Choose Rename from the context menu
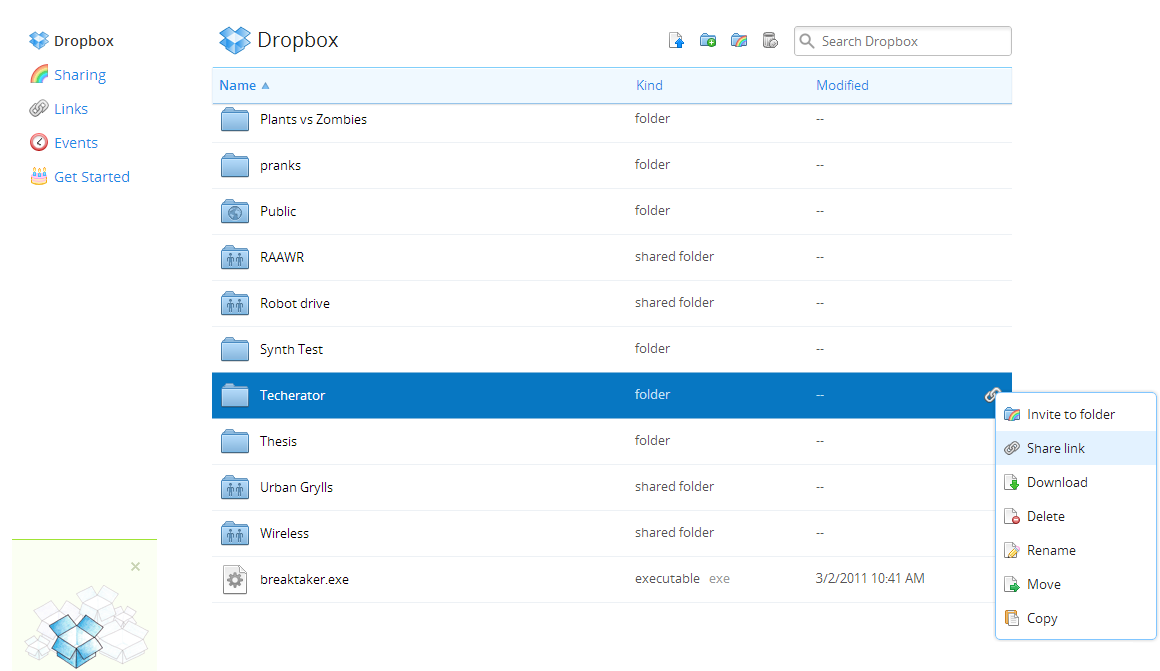 click(1076, 550)
